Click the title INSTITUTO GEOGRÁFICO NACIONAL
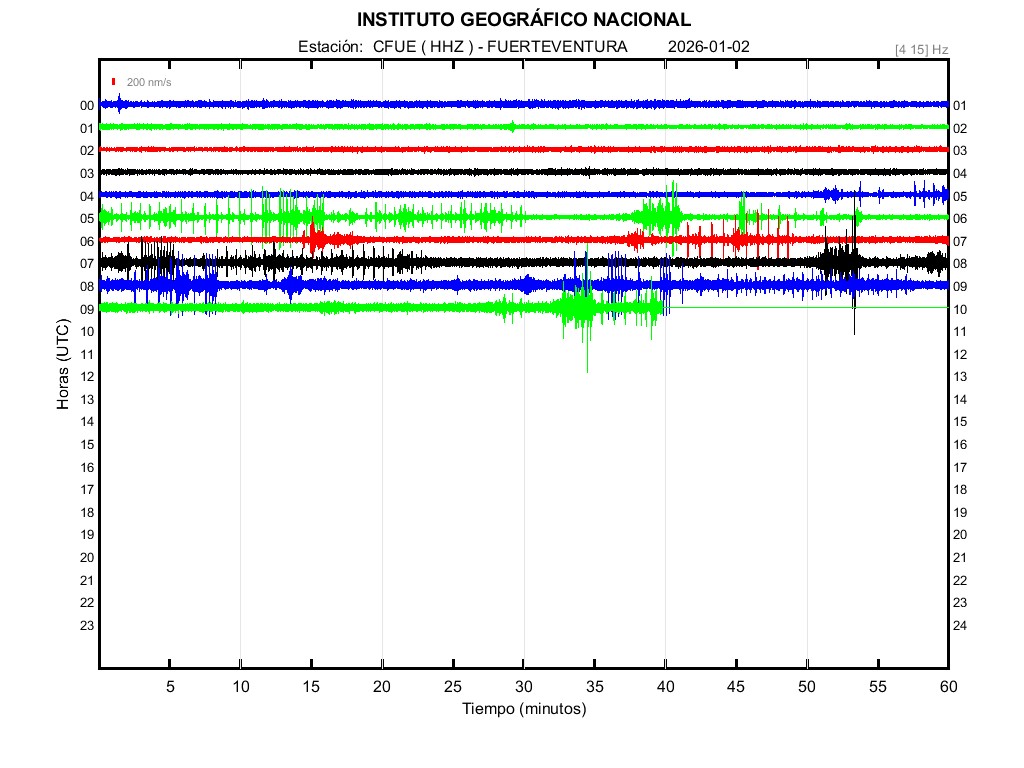Viewport: 1024px width, 768px height. click(523, 20)
